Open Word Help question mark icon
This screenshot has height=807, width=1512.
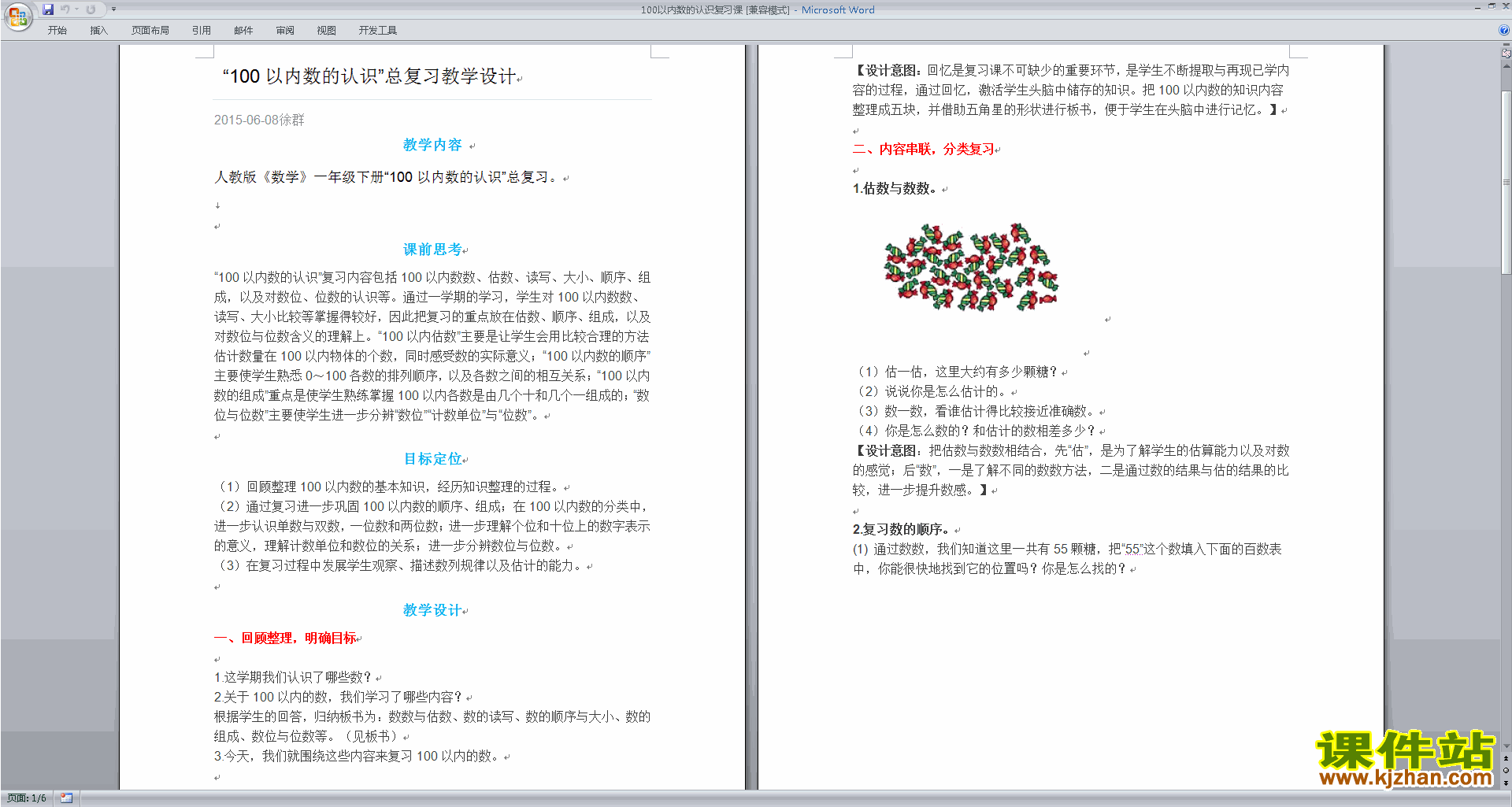(x=1504, y=30)
